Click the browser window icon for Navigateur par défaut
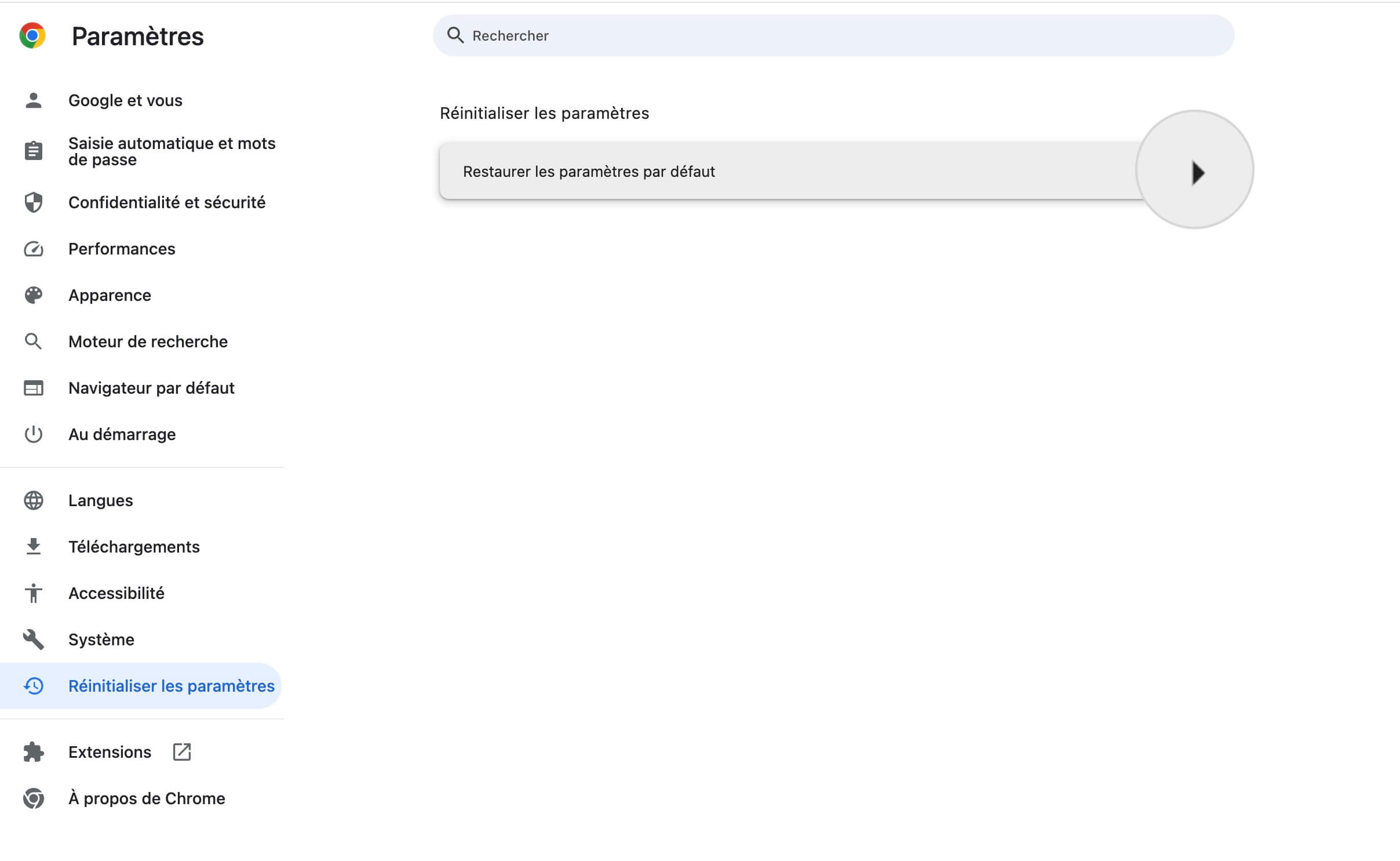The width and height of the screenshot is (1400, 861). (x=34, y=388)
